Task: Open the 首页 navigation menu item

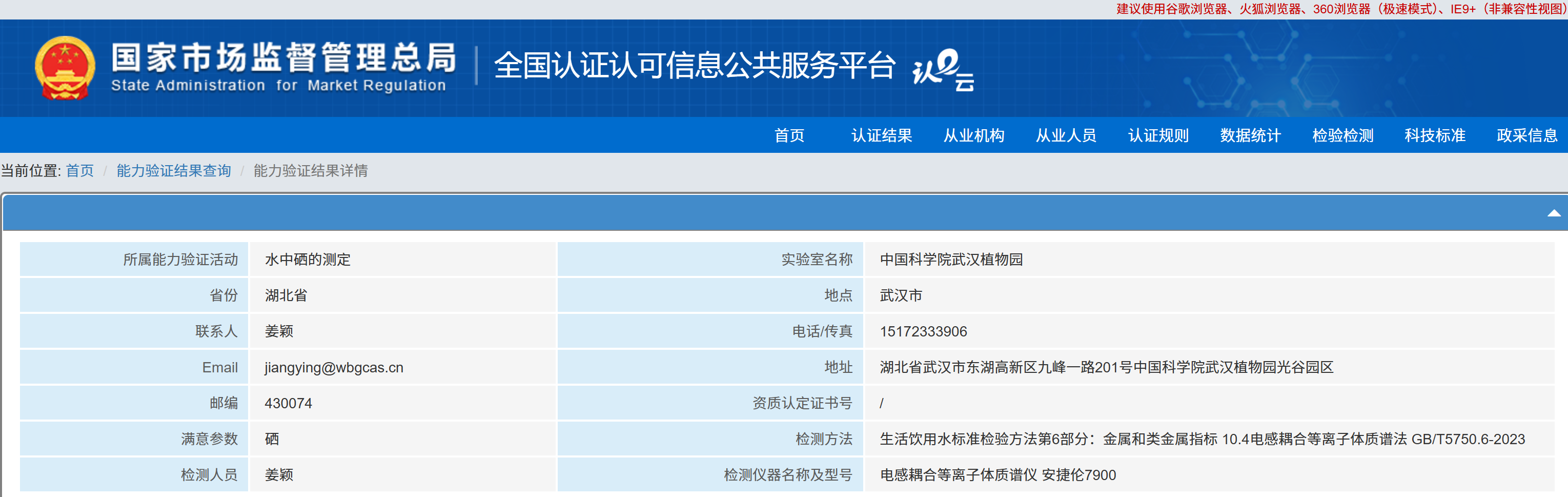Action: (789, 135)
